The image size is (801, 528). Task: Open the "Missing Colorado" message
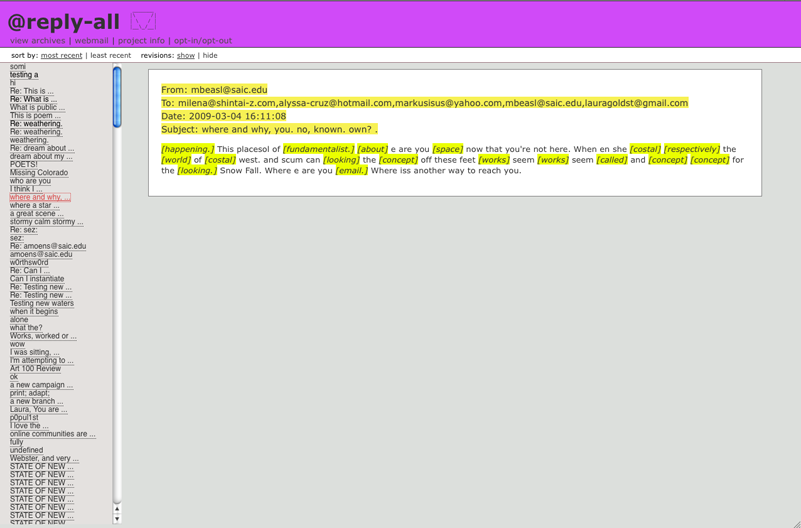[39, 173]
